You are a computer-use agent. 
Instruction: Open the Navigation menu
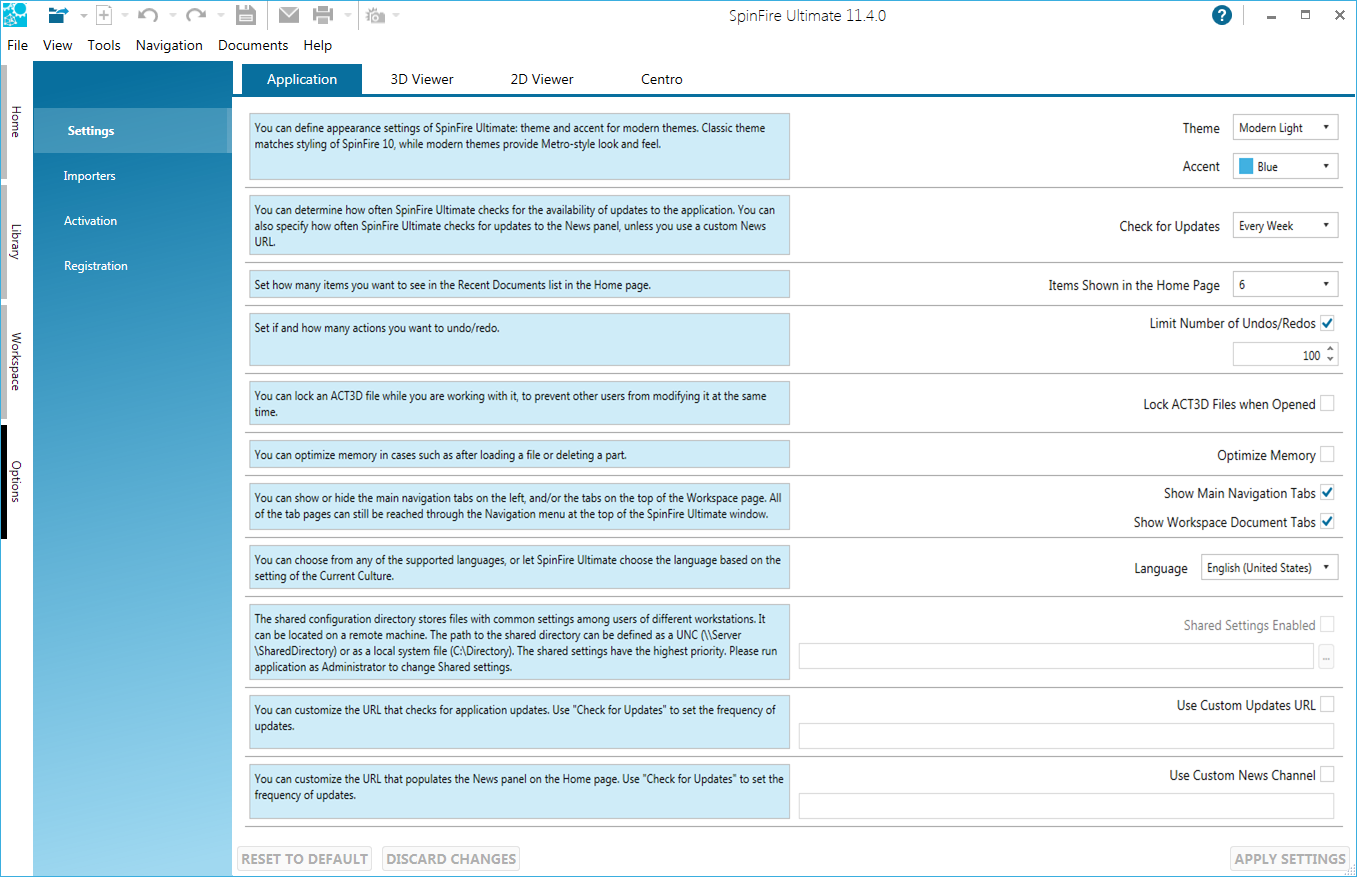pyautogui.click(x=169, y=45)
